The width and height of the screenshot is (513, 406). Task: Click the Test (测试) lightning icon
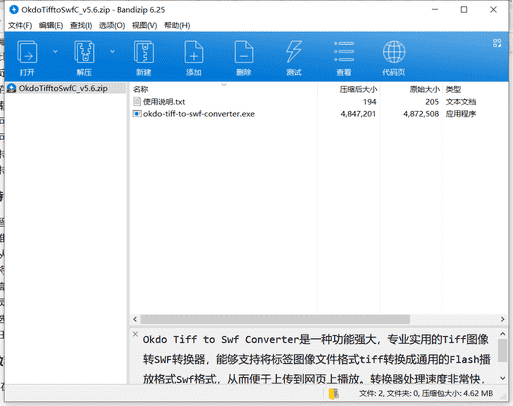pos(294,52)
